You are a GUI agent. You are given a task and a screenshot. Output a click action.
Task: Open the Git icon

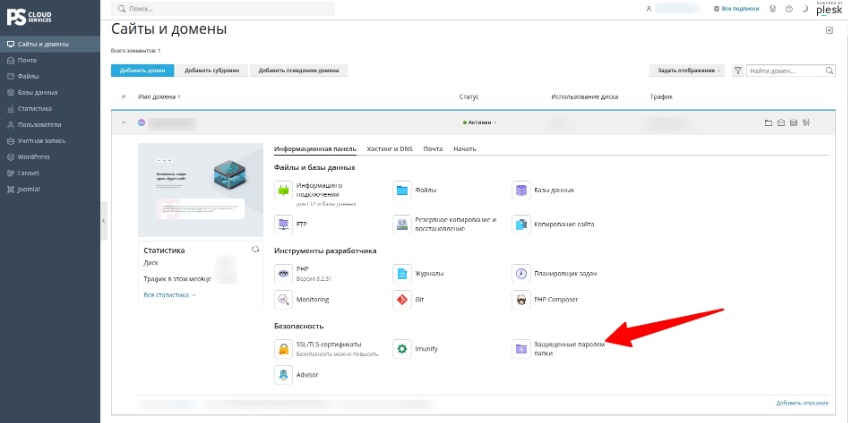point(402,299)
